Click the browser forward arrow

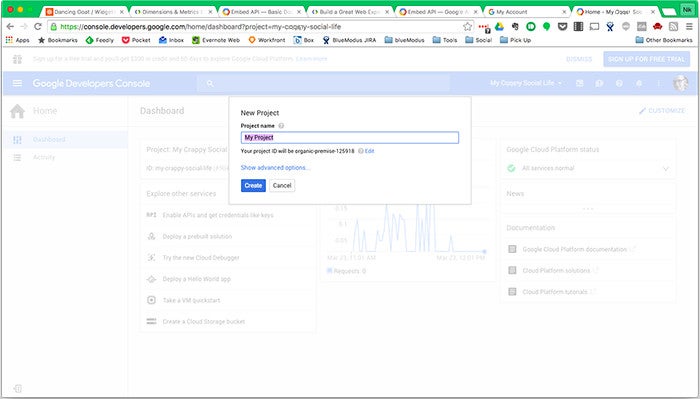(24, 27)
